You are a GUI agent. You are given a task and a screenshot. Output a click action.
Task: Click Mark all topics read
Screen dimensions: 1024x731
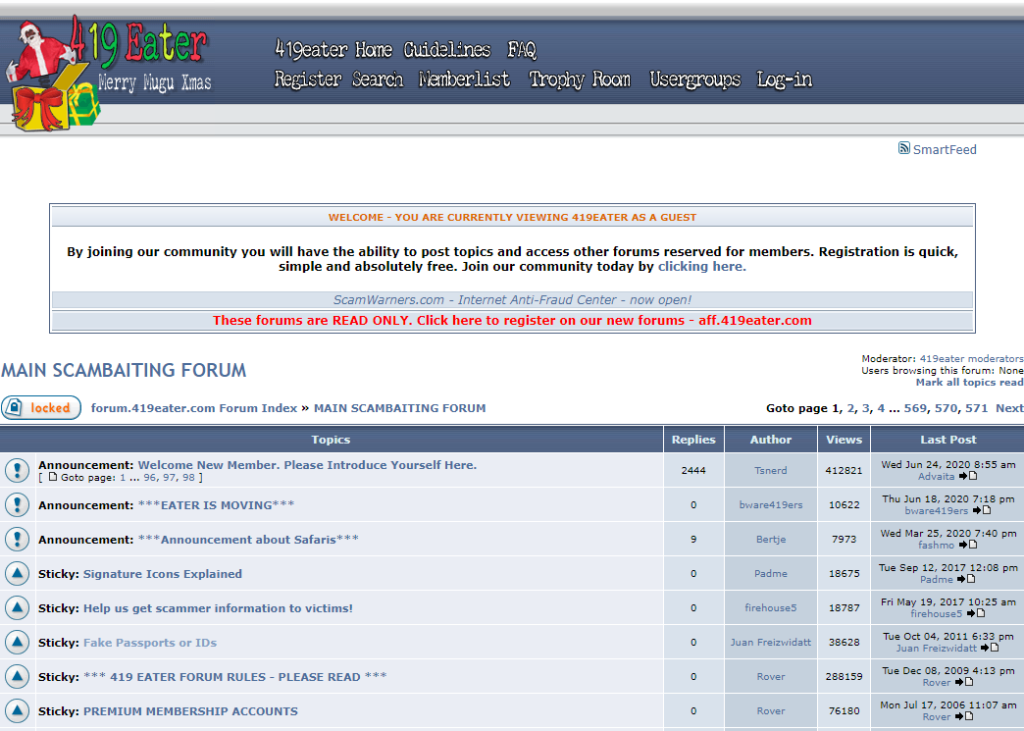click(x=969, y=383)
